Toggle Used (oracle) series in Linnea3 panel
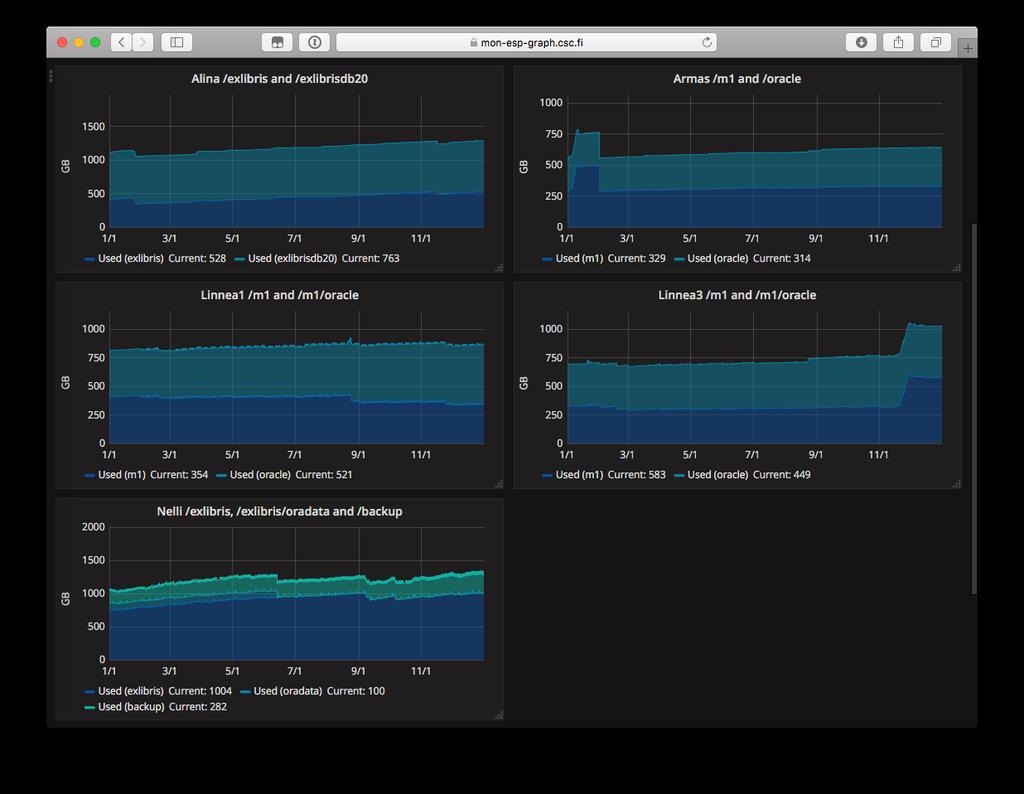 tap(718, 475)
